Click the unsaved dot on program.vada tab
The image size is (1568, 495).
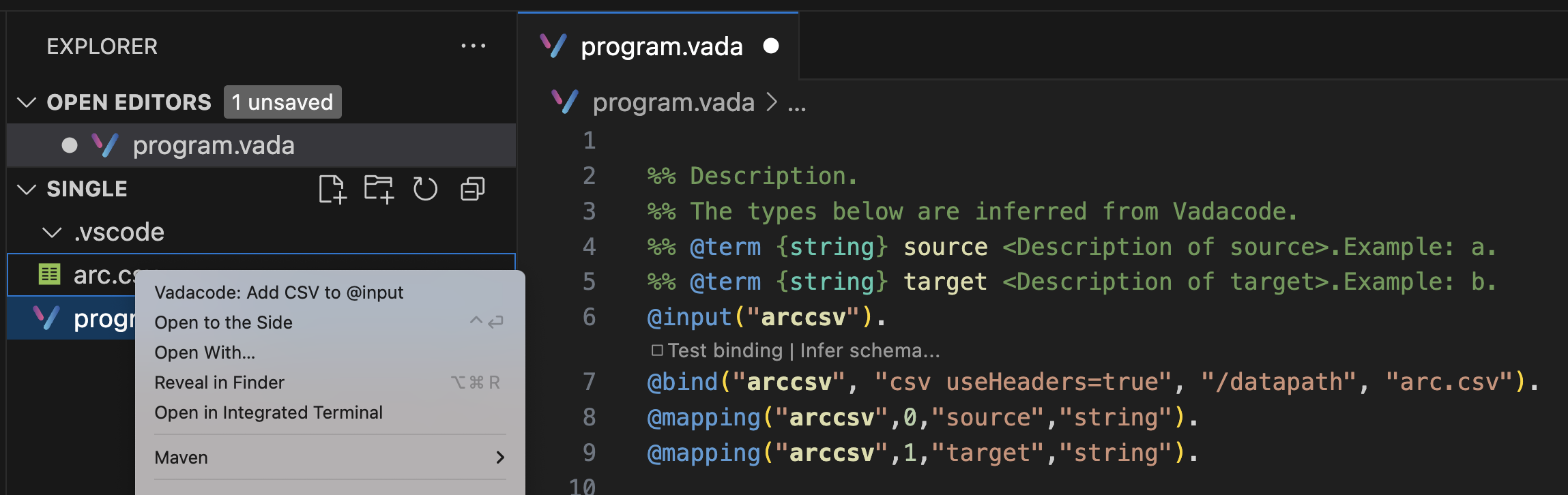tap(771, 46)
